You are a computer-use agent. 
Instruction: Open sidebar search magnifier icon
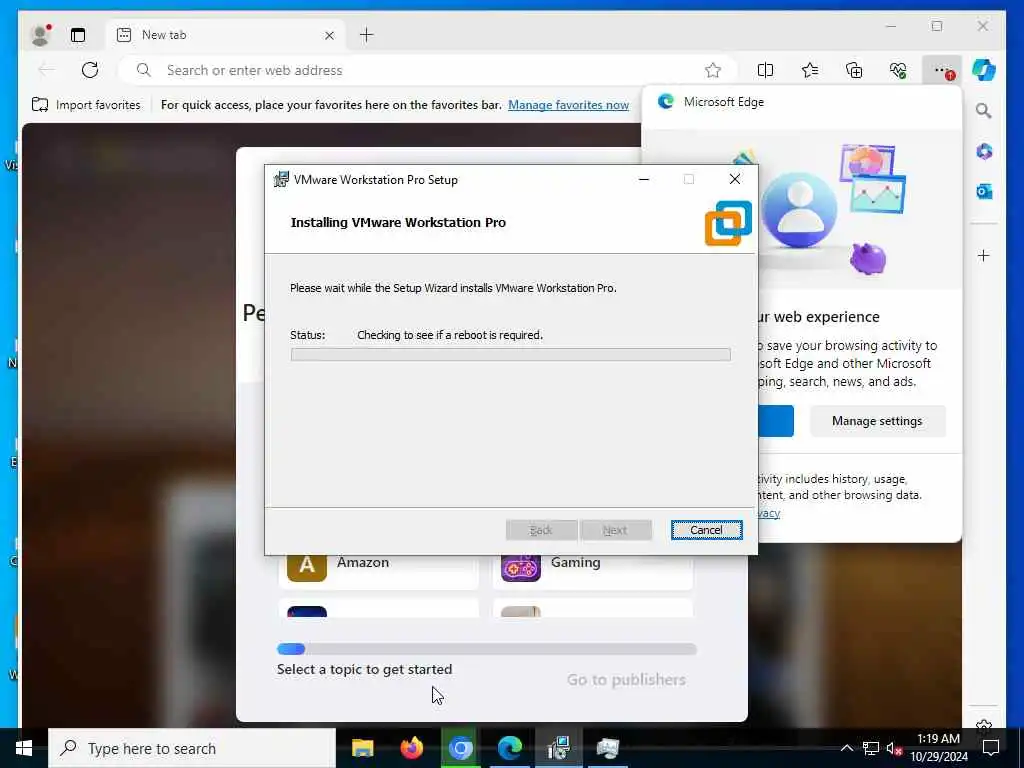984,111
